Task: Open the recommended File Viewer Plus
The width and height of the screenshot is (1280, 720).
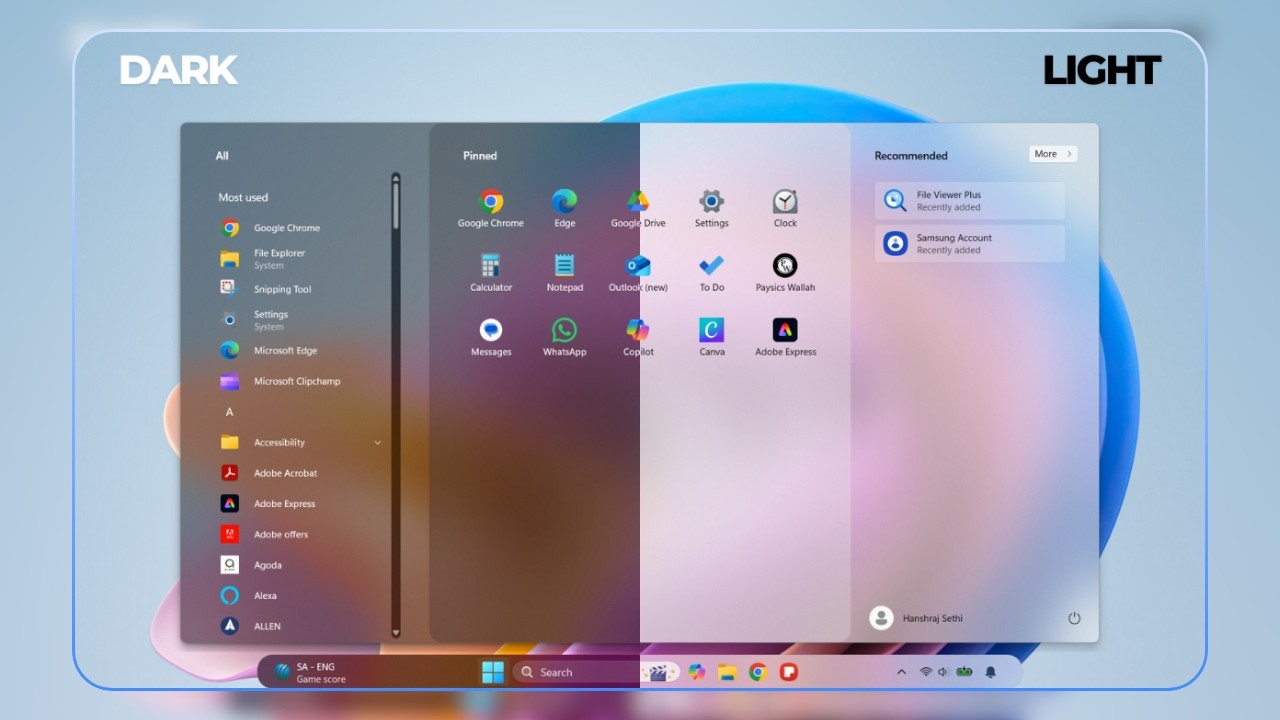Action: (970, 201)
